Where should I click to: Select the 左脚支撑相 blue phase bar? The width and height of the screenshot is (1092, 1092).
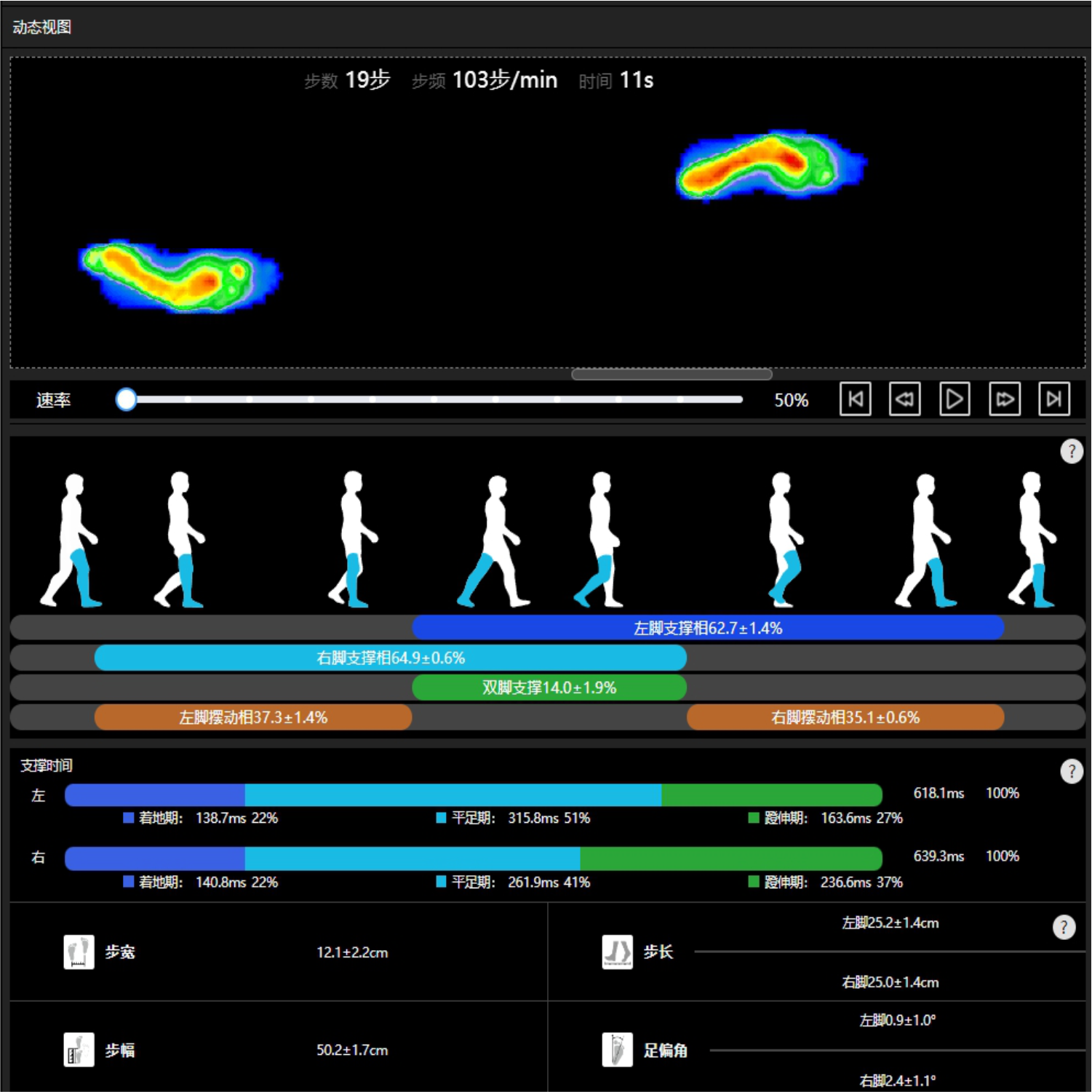click(x=707, y=628)
